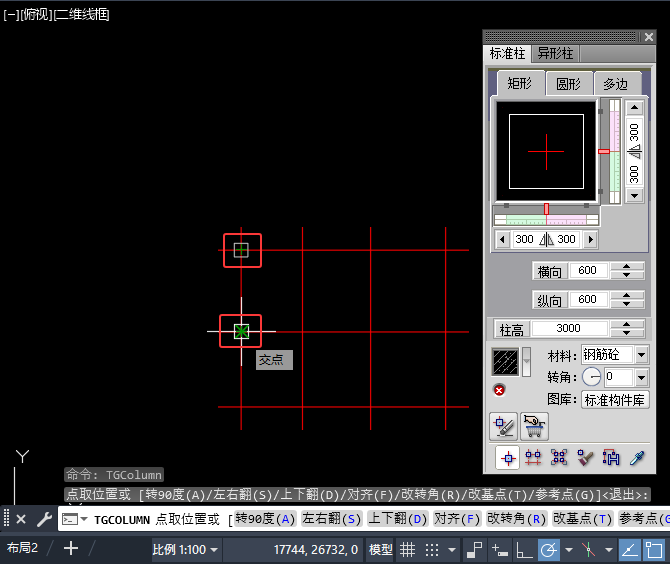Viewport: 670px width, 564px height.
Task: Increase 柱高 value with up arrow
Action: [626, 325]
